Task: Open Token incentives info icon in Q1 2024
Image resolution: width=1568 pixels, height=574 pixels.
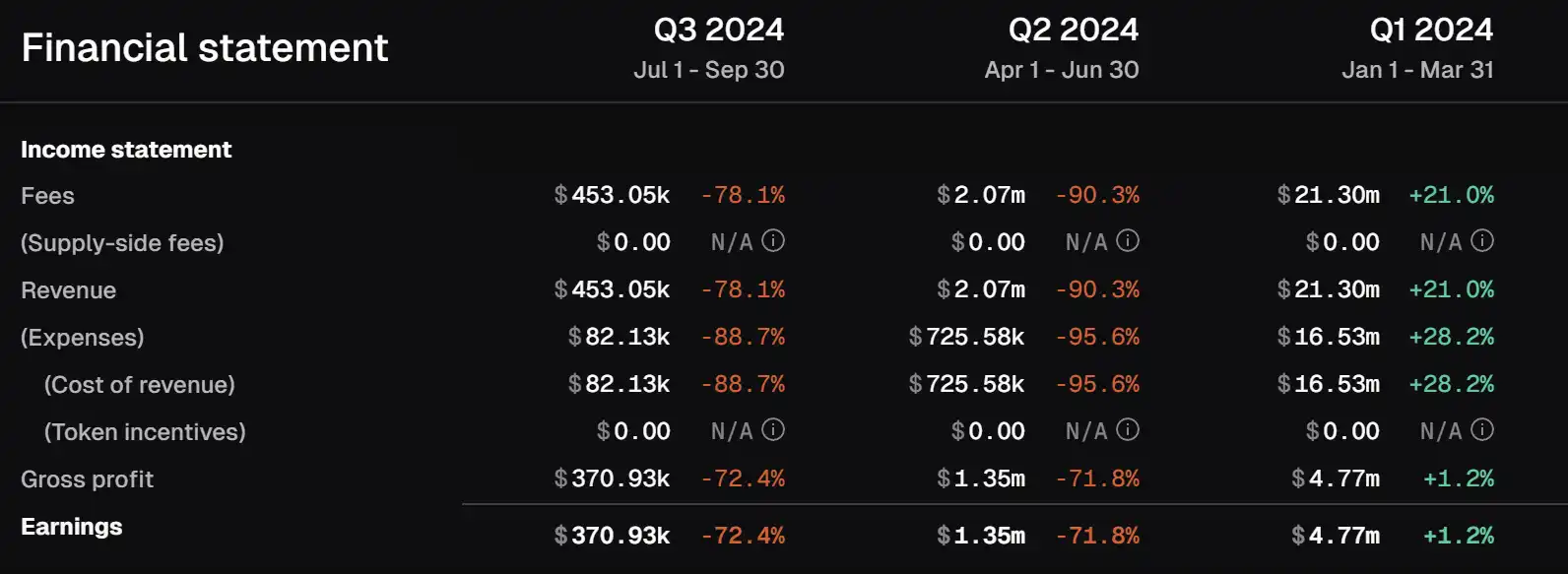Action: coord(1482,430)
